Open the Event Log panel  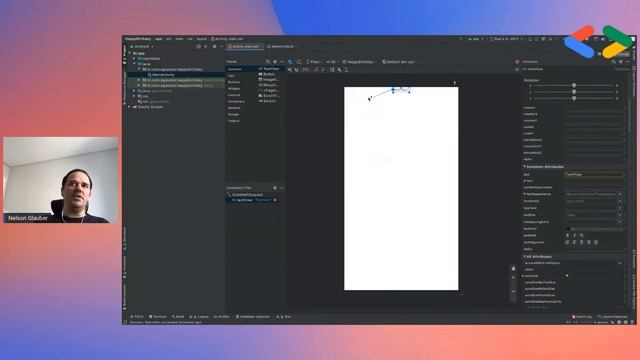point(582,316)
